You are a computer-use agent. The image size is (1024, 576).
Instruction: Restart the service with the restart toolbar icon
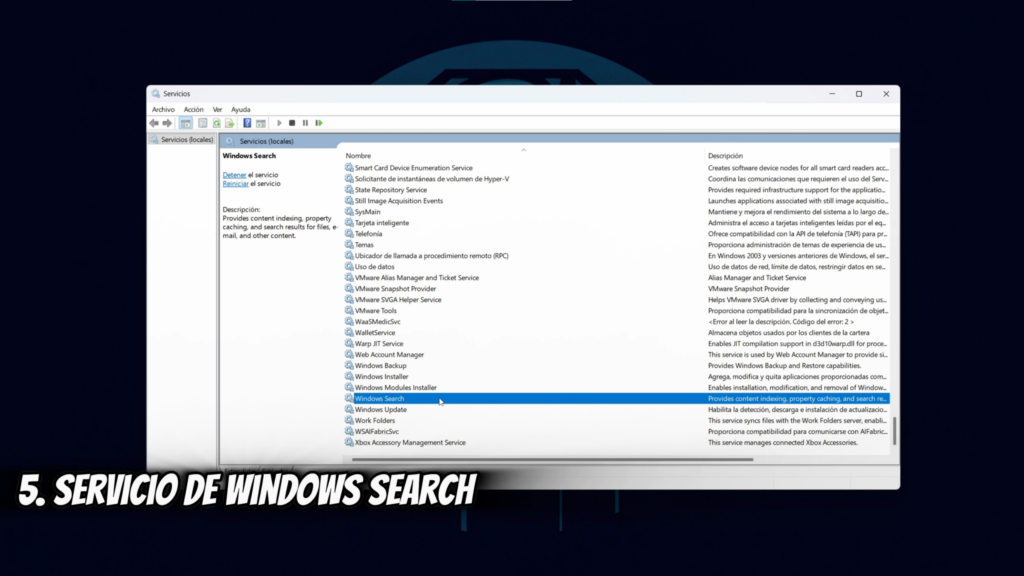click(x=319, y=122)
